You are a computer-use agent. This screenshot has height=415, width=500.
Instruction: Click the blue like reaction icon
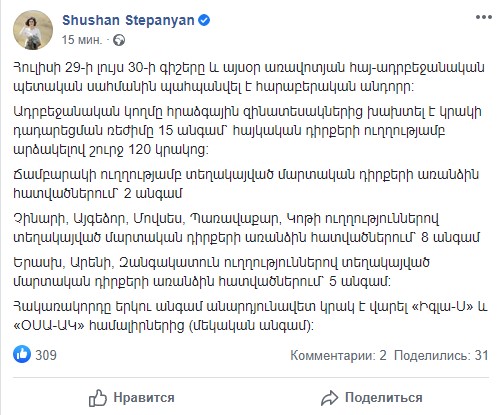tap(22, 354)
